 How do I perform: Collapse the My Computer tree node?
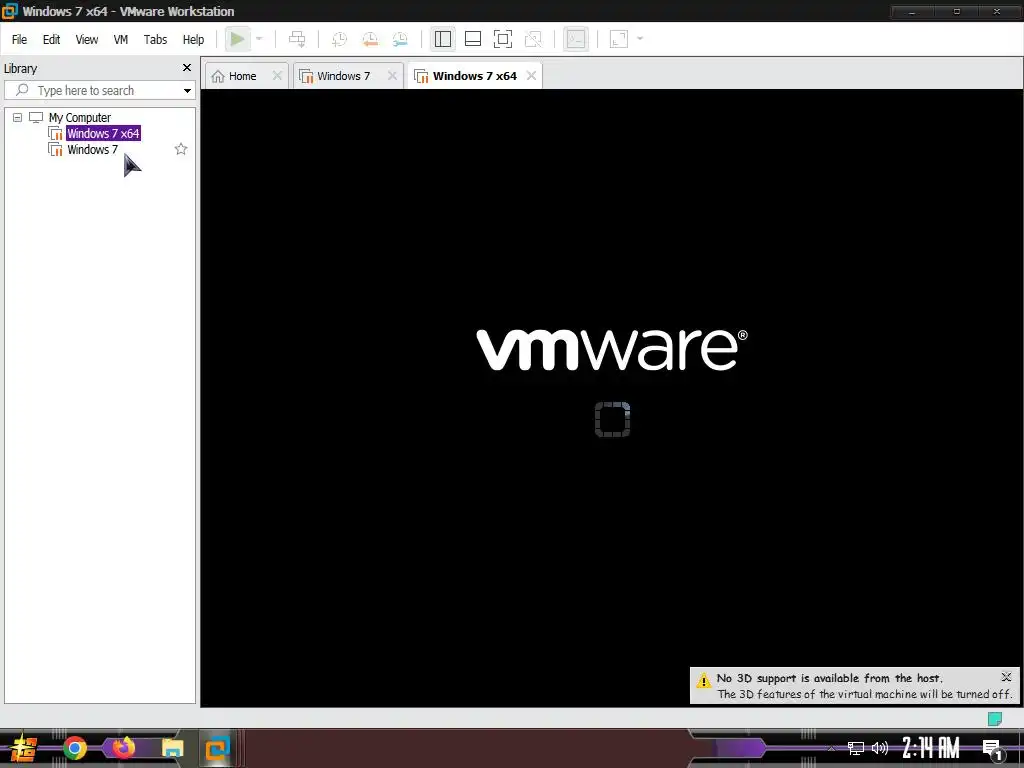click(18, 118)
